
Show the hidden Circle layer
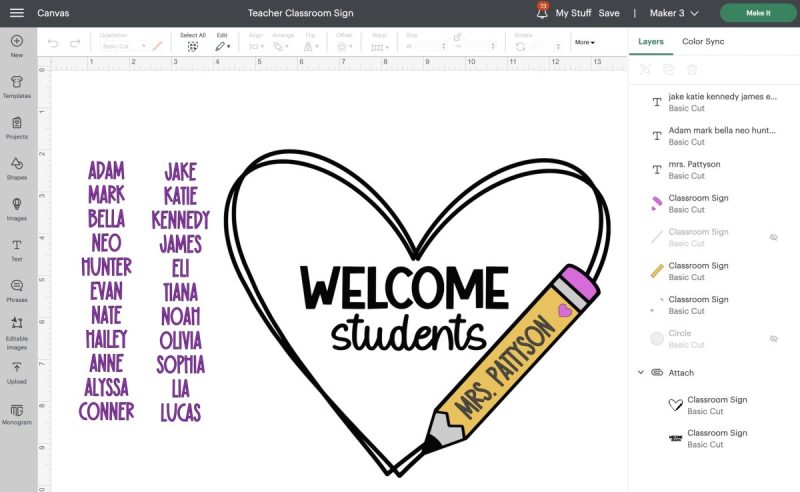pos(773,338)
